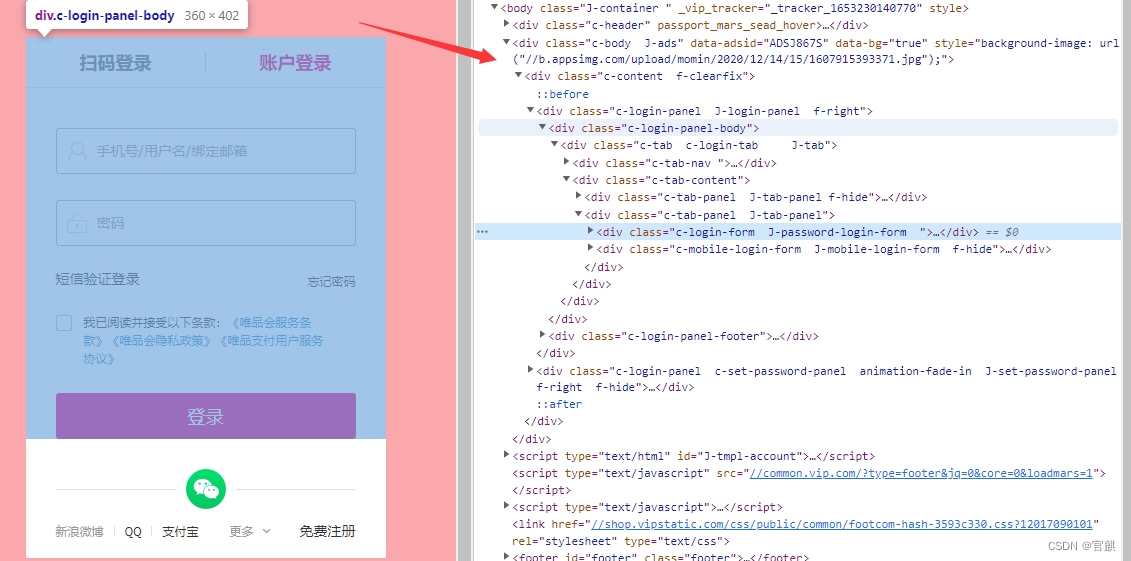Expand the footer element node
This screenshot has height=561, width=1131.
(506, 557)
